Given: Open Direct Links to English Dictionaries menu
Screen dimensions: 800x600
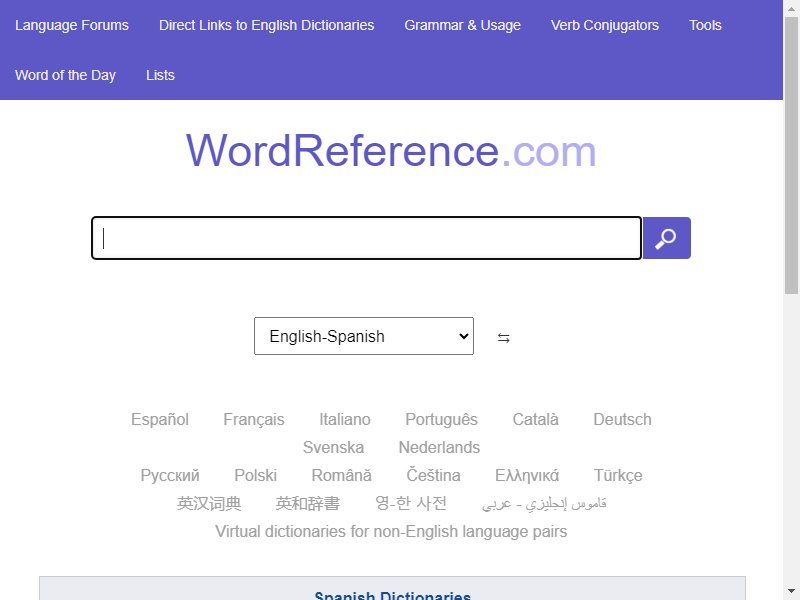Looking at the screenshot, I should (x=267, y=25).
